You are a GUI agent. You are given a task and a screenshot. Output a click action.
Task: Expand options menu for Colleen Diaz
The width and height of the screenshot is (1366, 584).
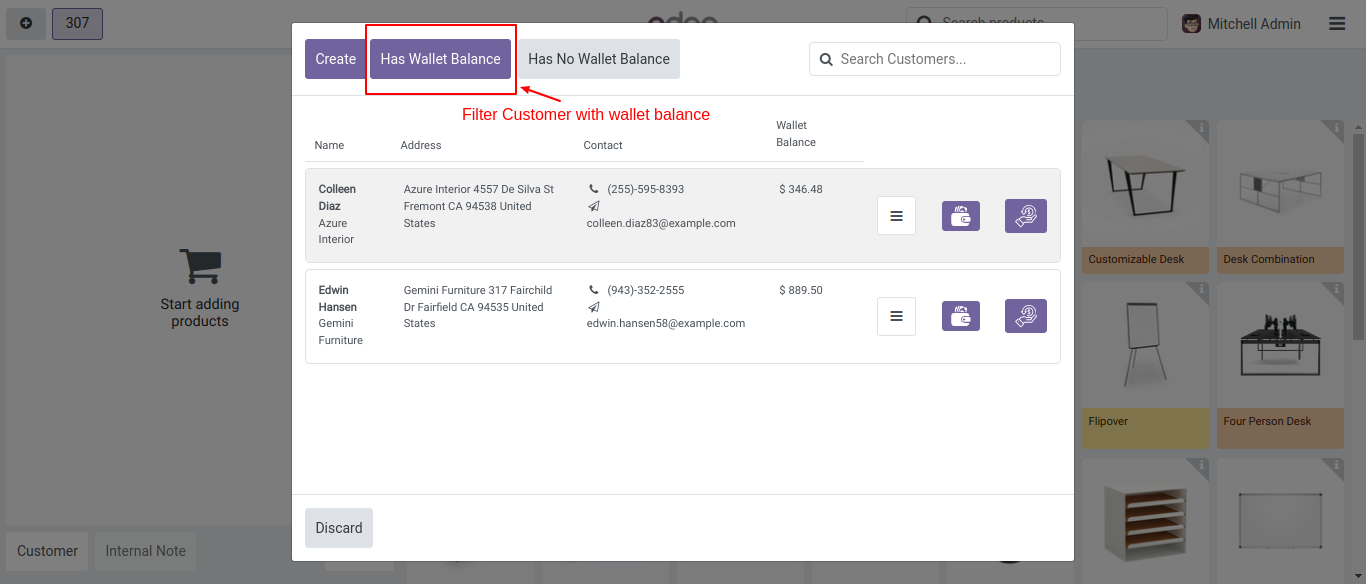tap(896, 216)
